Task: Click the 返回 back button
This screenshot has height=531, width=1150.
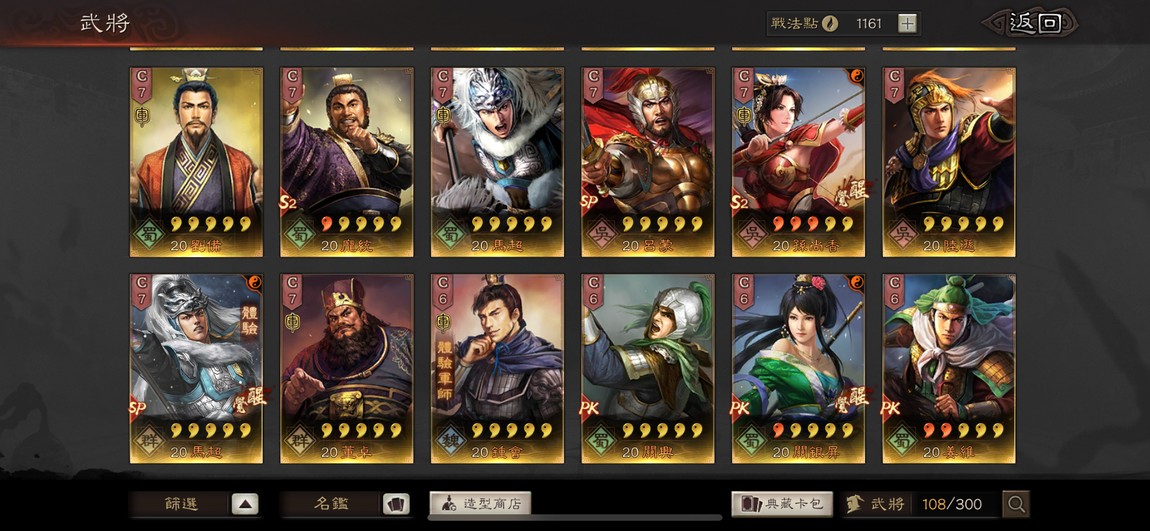Action: 1034,23
